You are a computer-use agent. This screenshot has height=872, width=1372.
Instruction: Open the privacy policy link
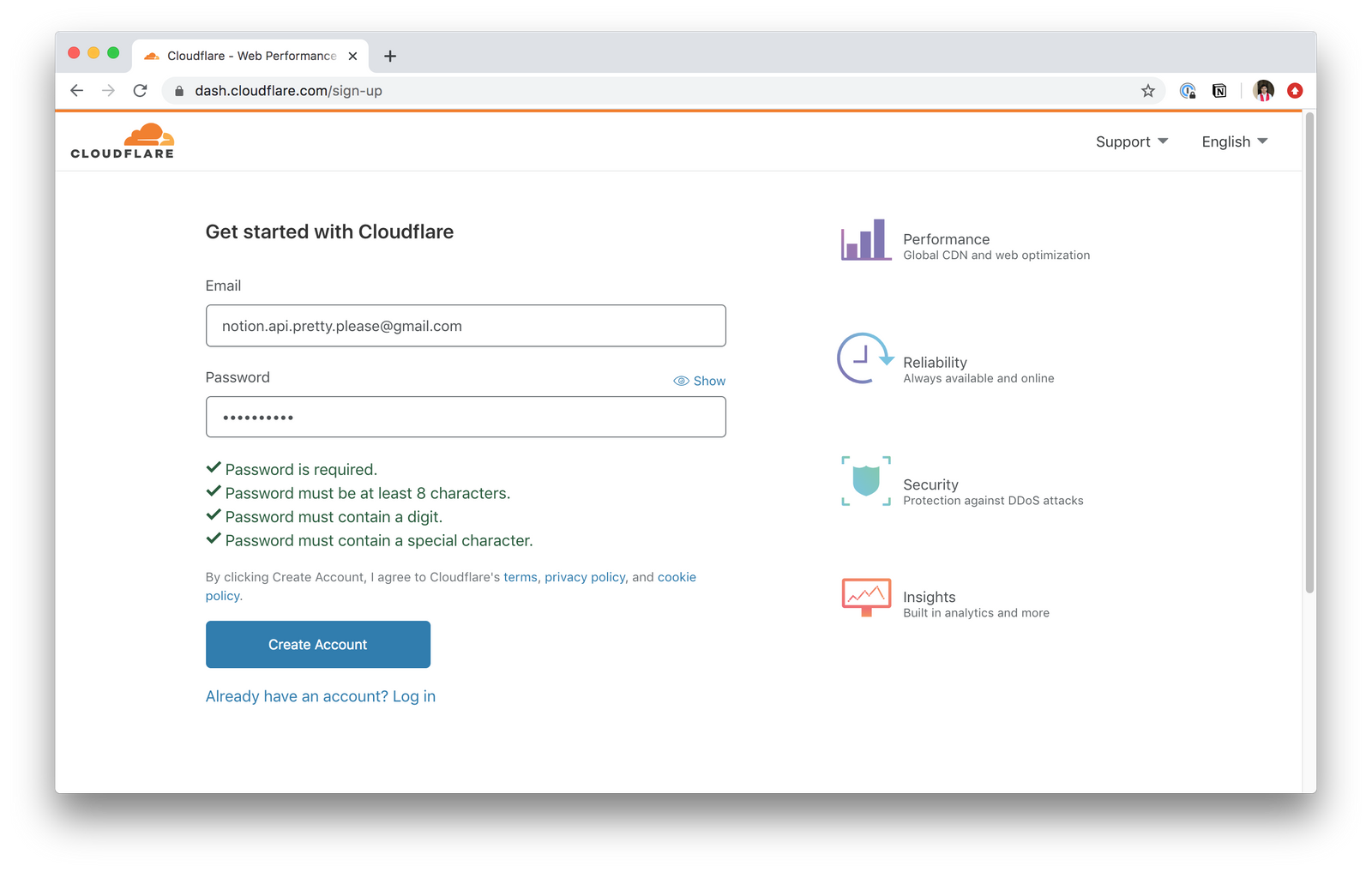pyautogui.click(x=585, y=577)
